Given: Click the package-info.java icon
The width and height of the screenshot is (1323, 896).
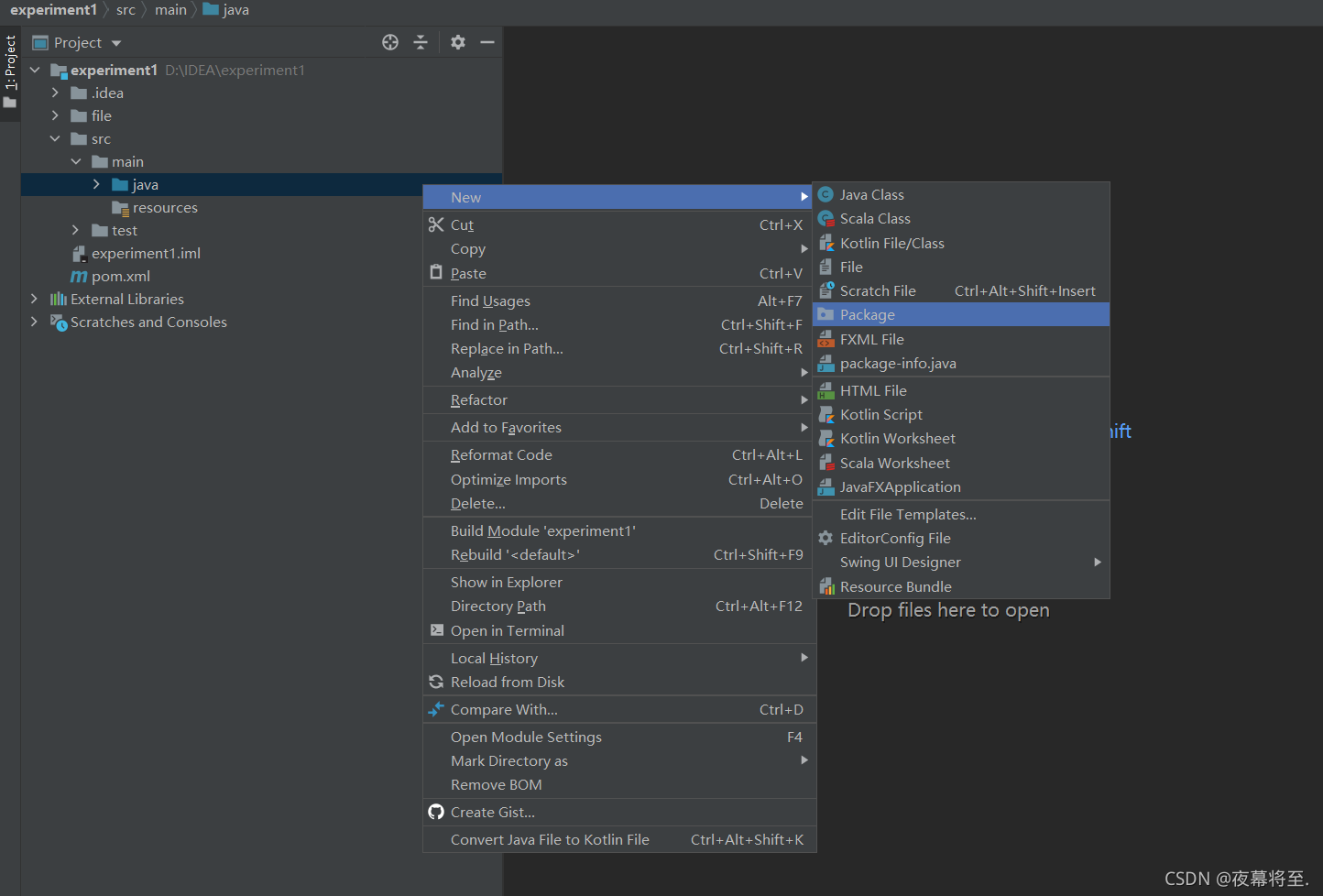Looking at the screenshot, I should (826, 363).
